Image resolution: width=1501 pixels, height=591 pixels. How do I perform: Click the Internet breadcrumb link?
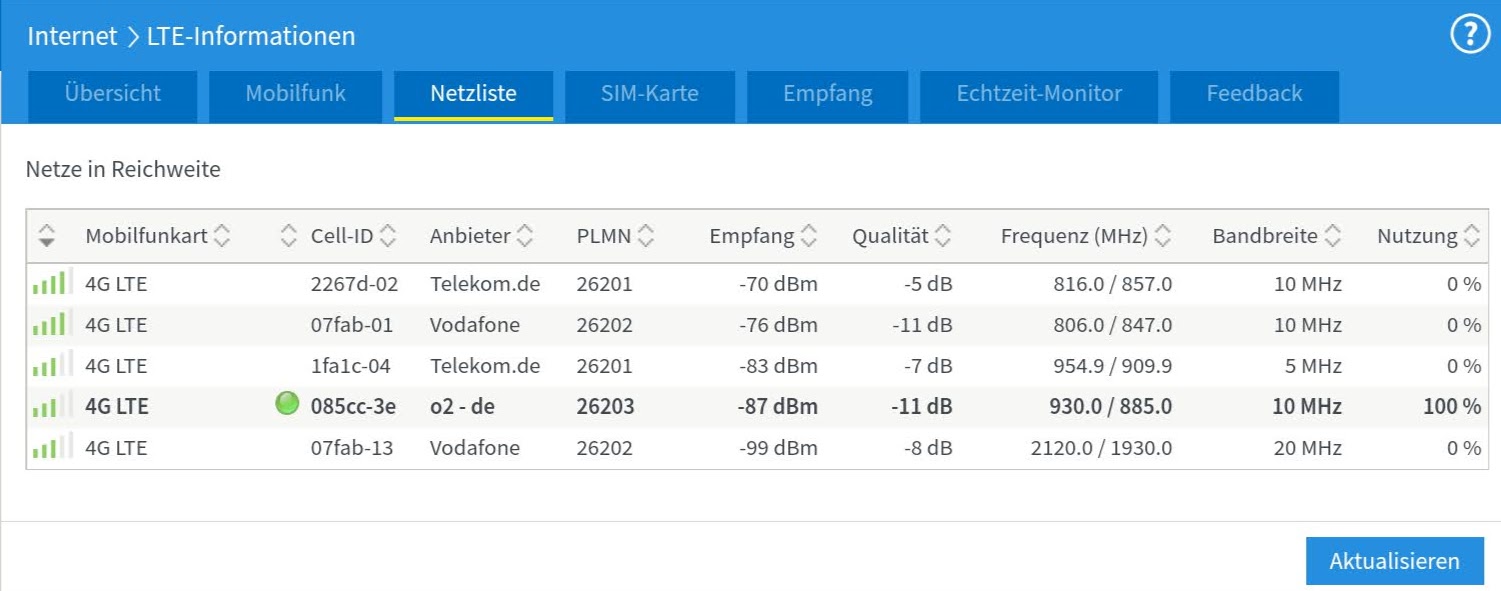72,36
